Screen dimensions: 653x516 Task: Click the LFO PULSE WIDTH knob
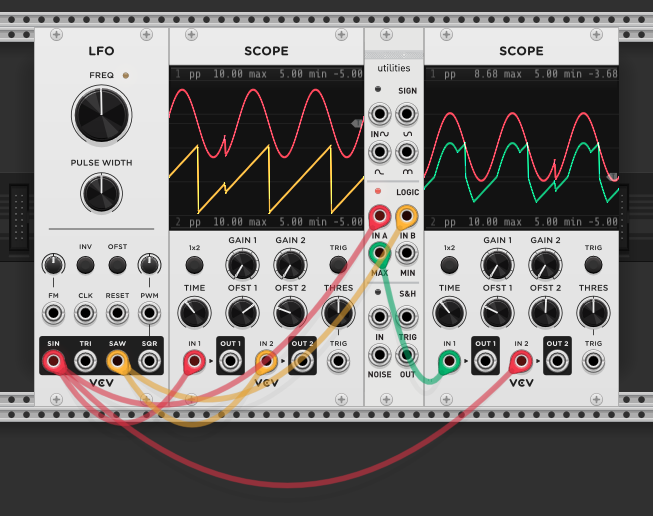[102, 193]
